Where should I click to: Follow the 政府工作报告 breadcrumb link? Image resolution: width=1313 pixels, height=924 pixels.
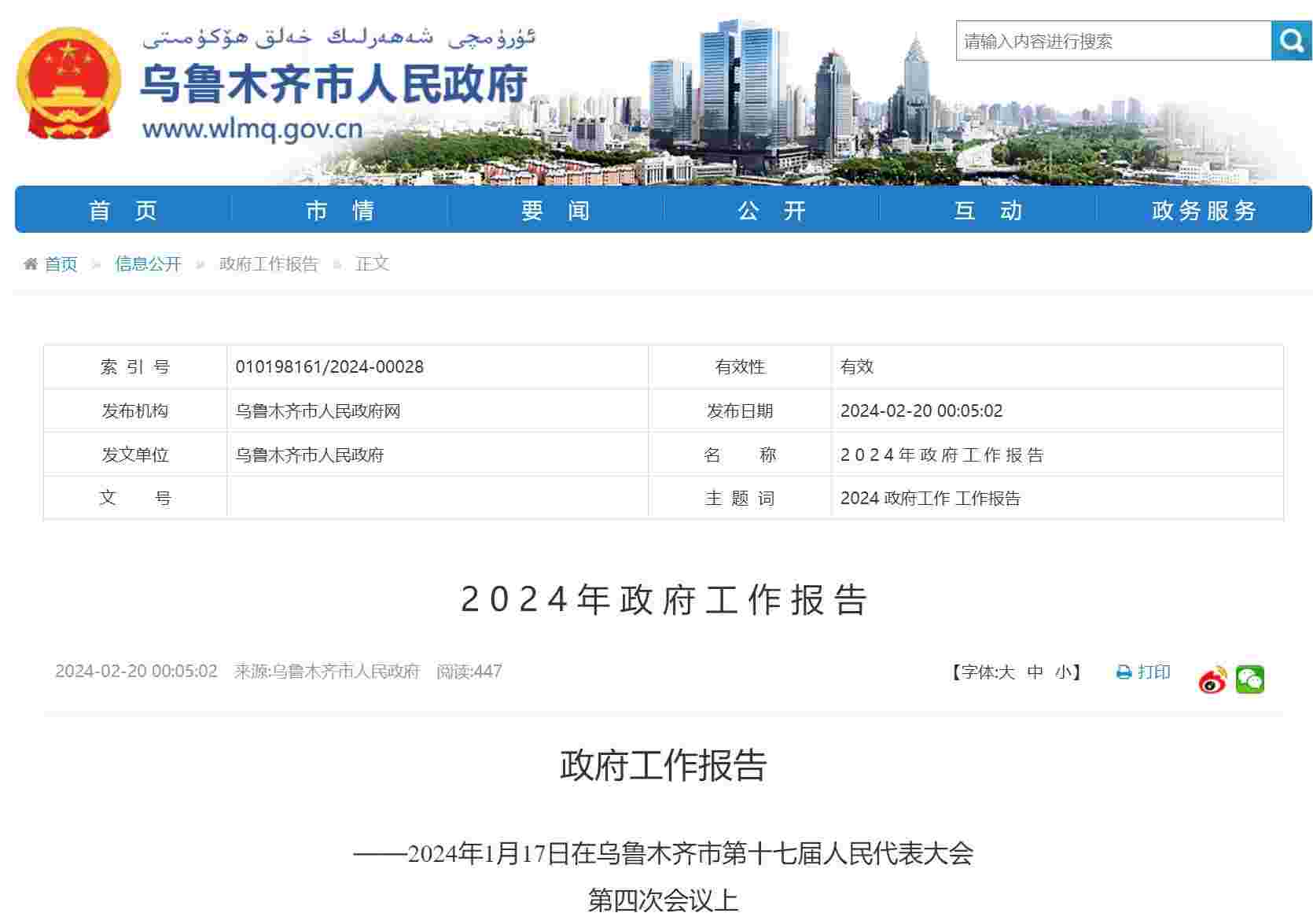[268, 264]
